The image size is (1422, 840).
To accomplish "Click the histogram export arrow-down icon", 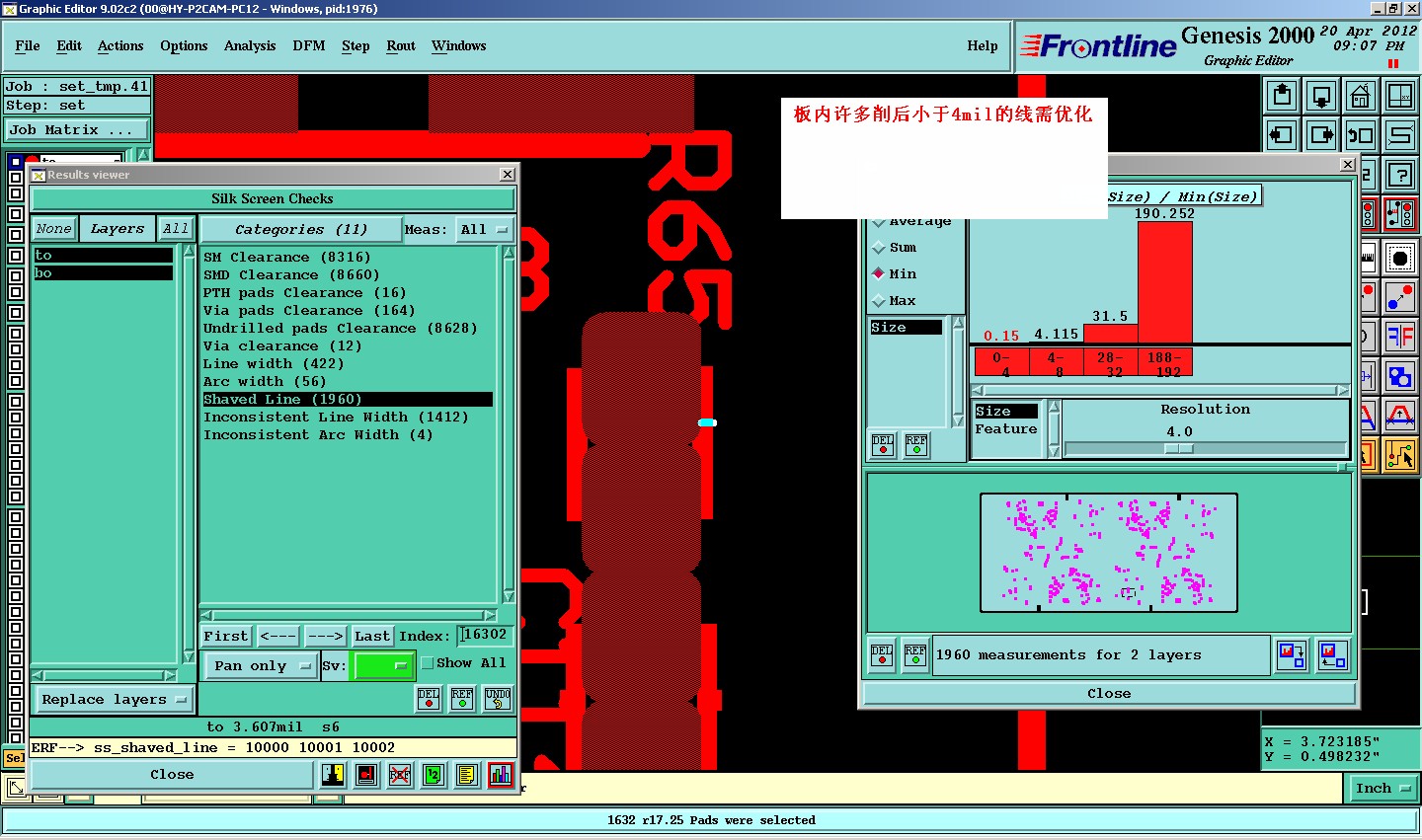I will (1292, 655).
